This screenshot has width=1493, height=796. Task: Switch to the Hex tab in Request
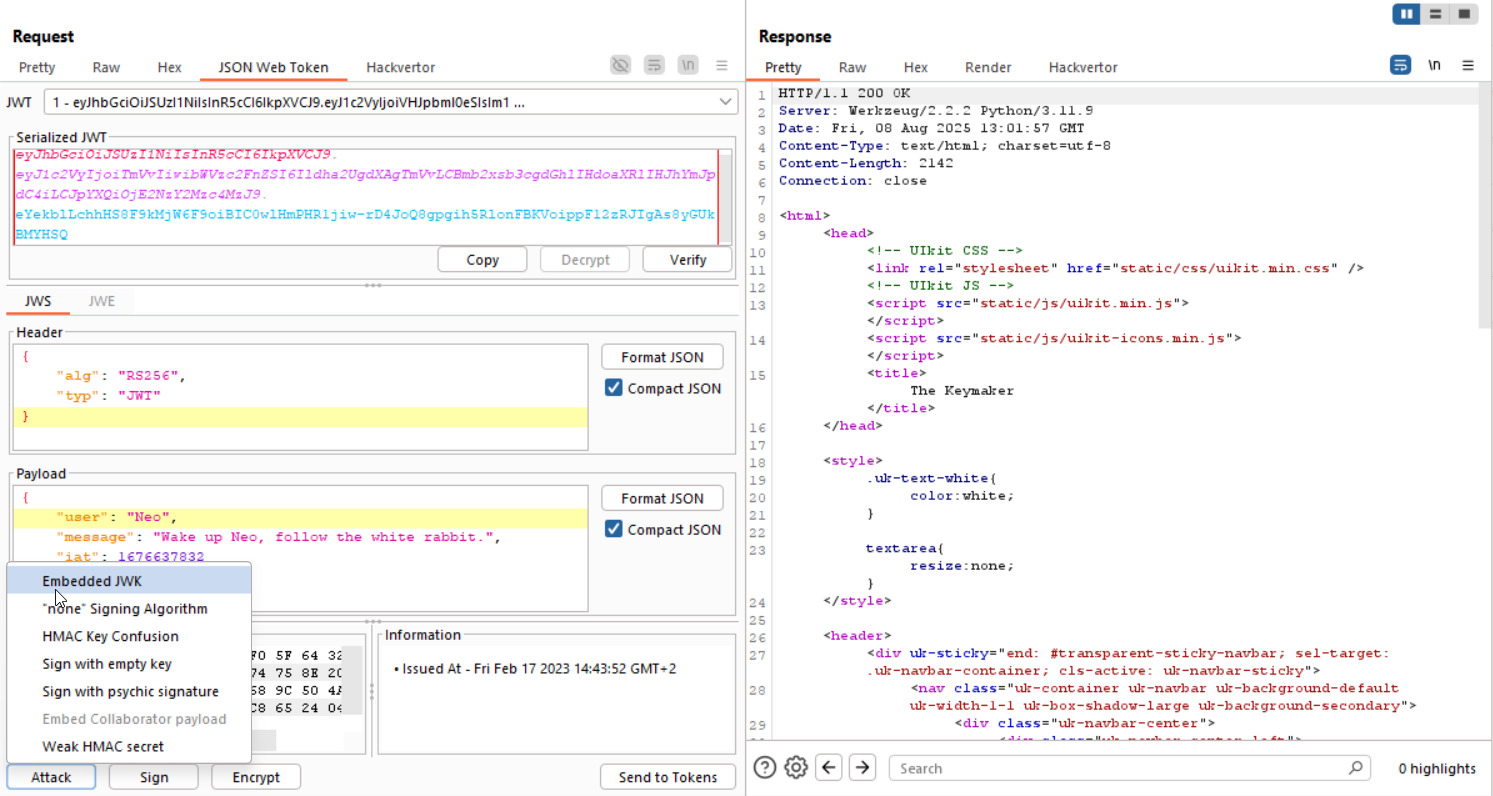tap(169, 67)
